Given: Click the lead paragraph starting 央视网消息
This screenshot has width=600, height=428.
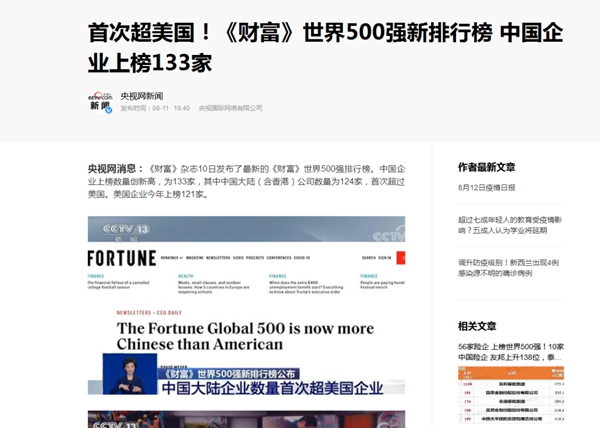Looking at the screenshot, I should (246, 181).
